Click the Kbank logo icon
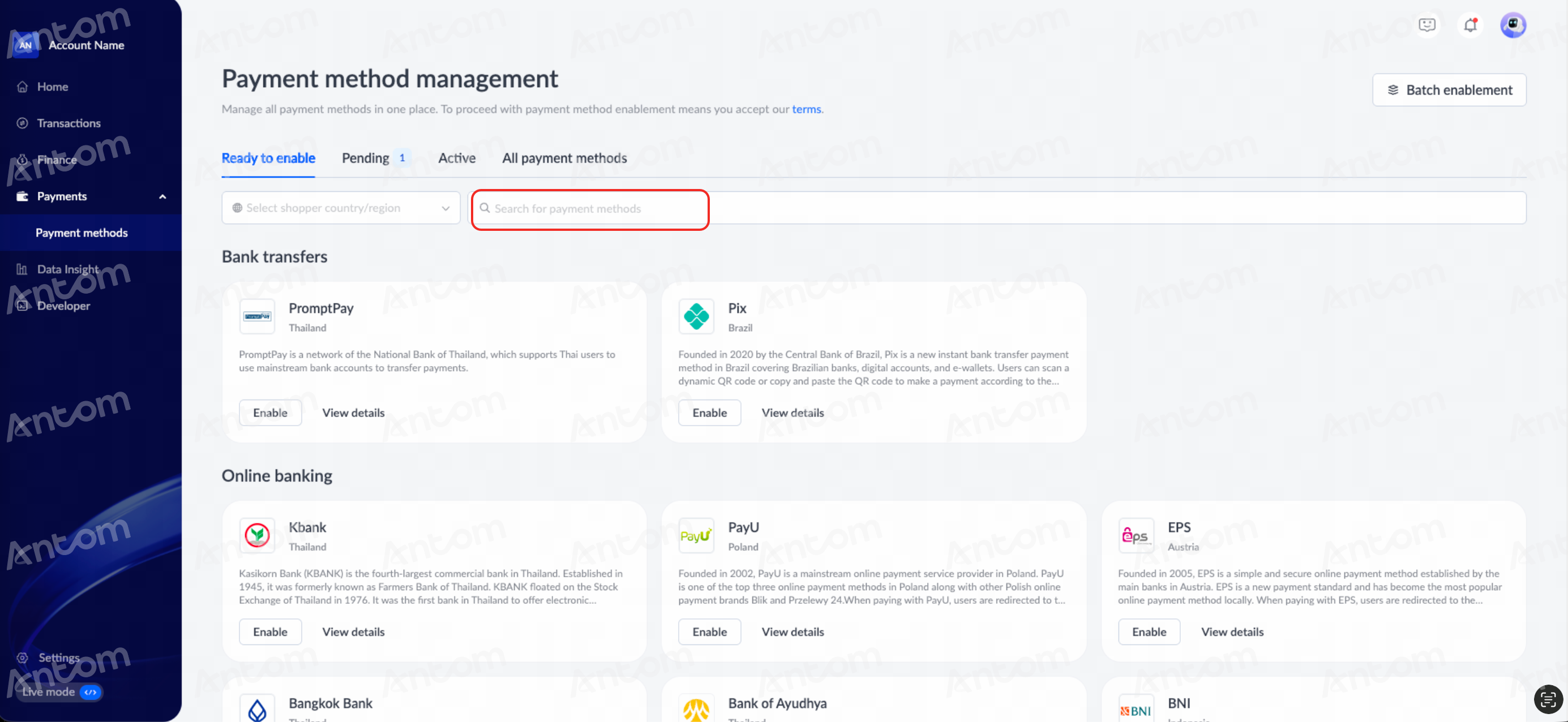Screen dimensions: 1568x722 (258, 535)
